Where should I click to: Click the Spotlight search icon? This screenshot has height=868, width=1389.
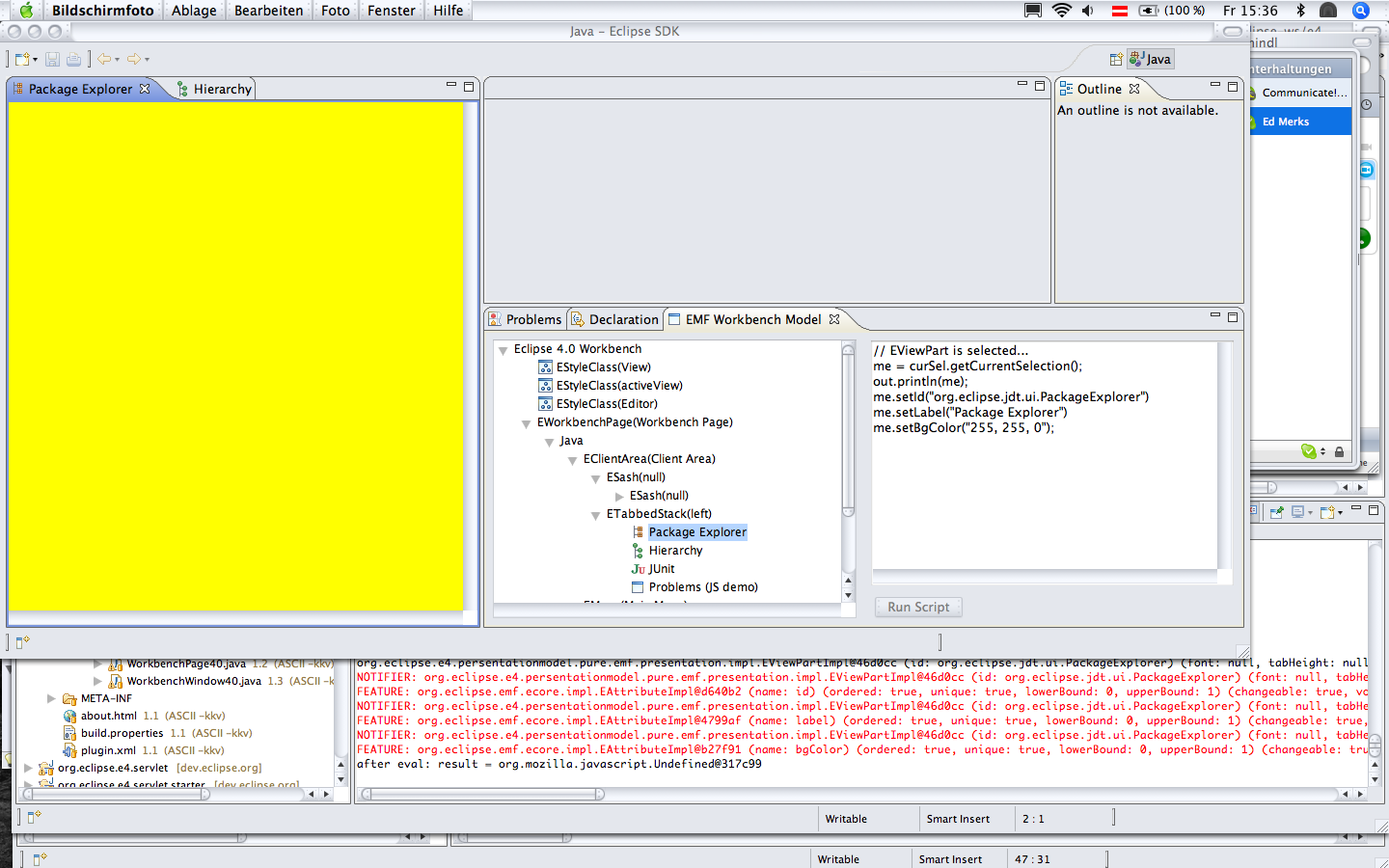click(x=1361, y=11)
